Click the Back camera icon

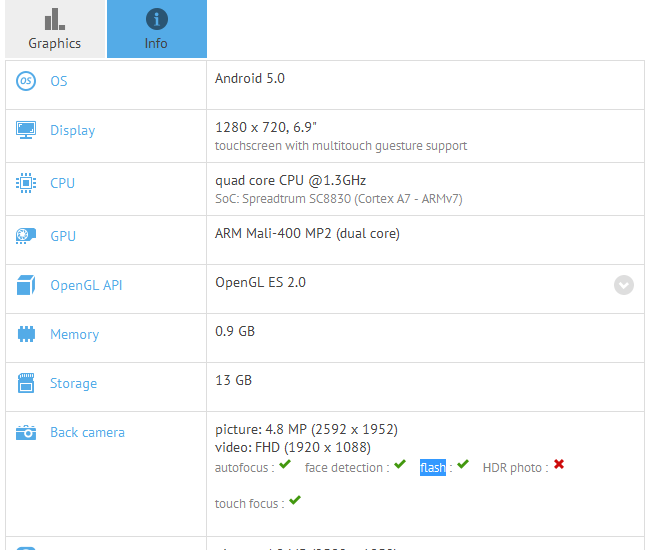pos(26,432)
